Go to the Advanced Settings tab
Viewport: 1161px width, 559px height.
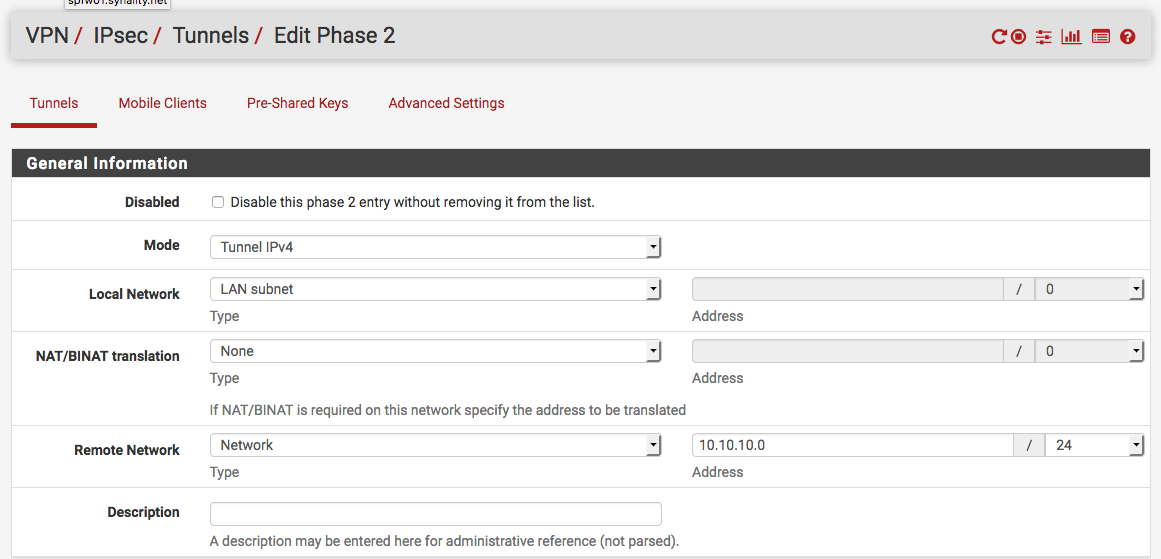pos(446,103)
